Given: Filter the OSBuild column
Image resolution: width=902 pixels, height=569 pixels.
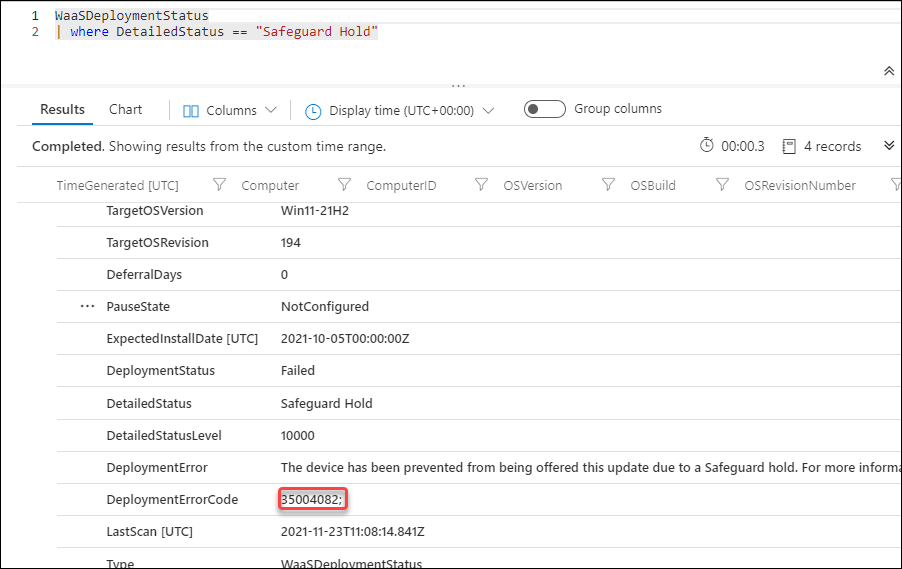Looking at the screenshot, I should (x=722, y=185).
